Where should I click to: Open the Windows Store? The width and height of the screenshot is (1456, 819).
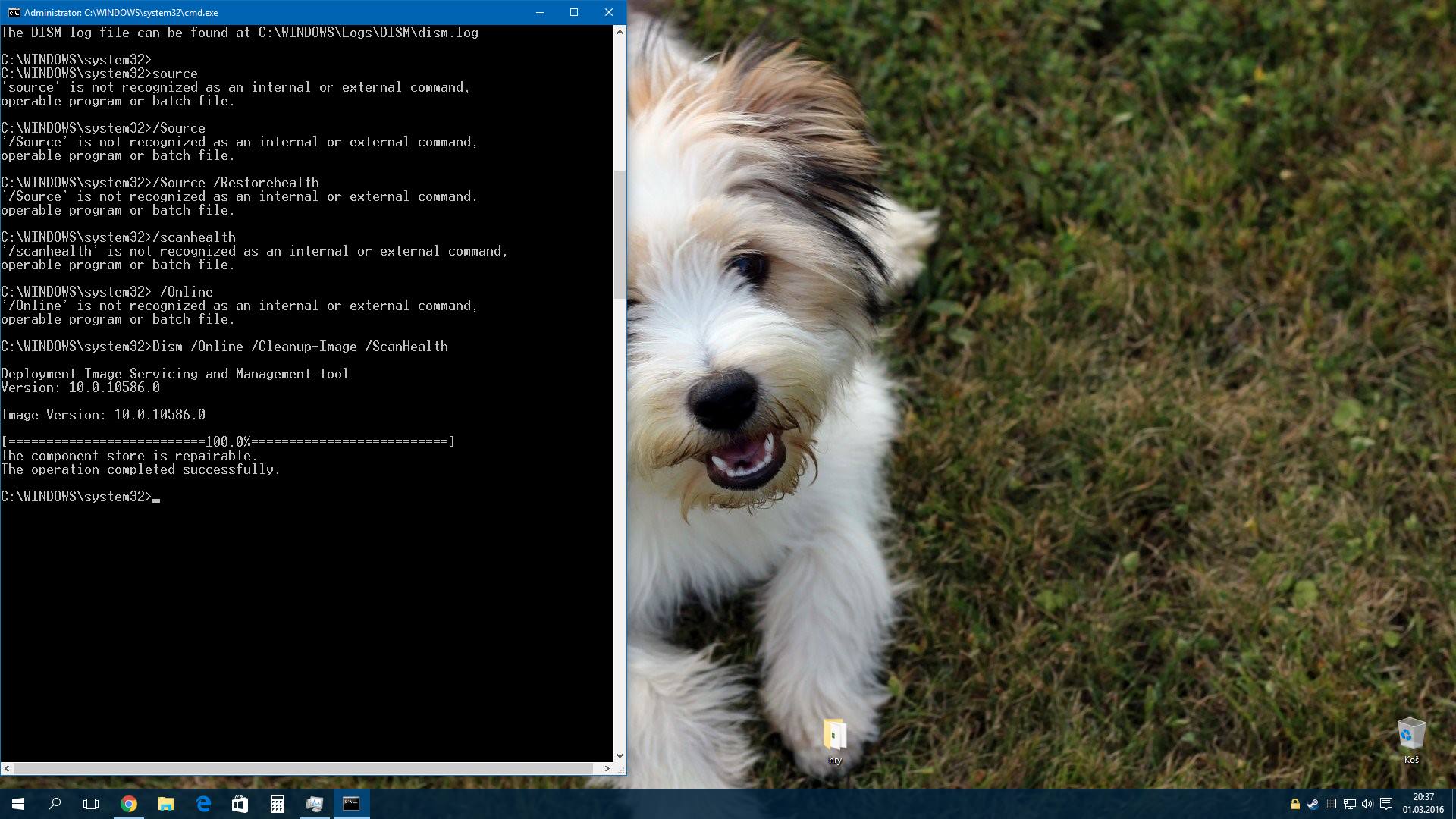pyautogui.click(x=240, y=804)
